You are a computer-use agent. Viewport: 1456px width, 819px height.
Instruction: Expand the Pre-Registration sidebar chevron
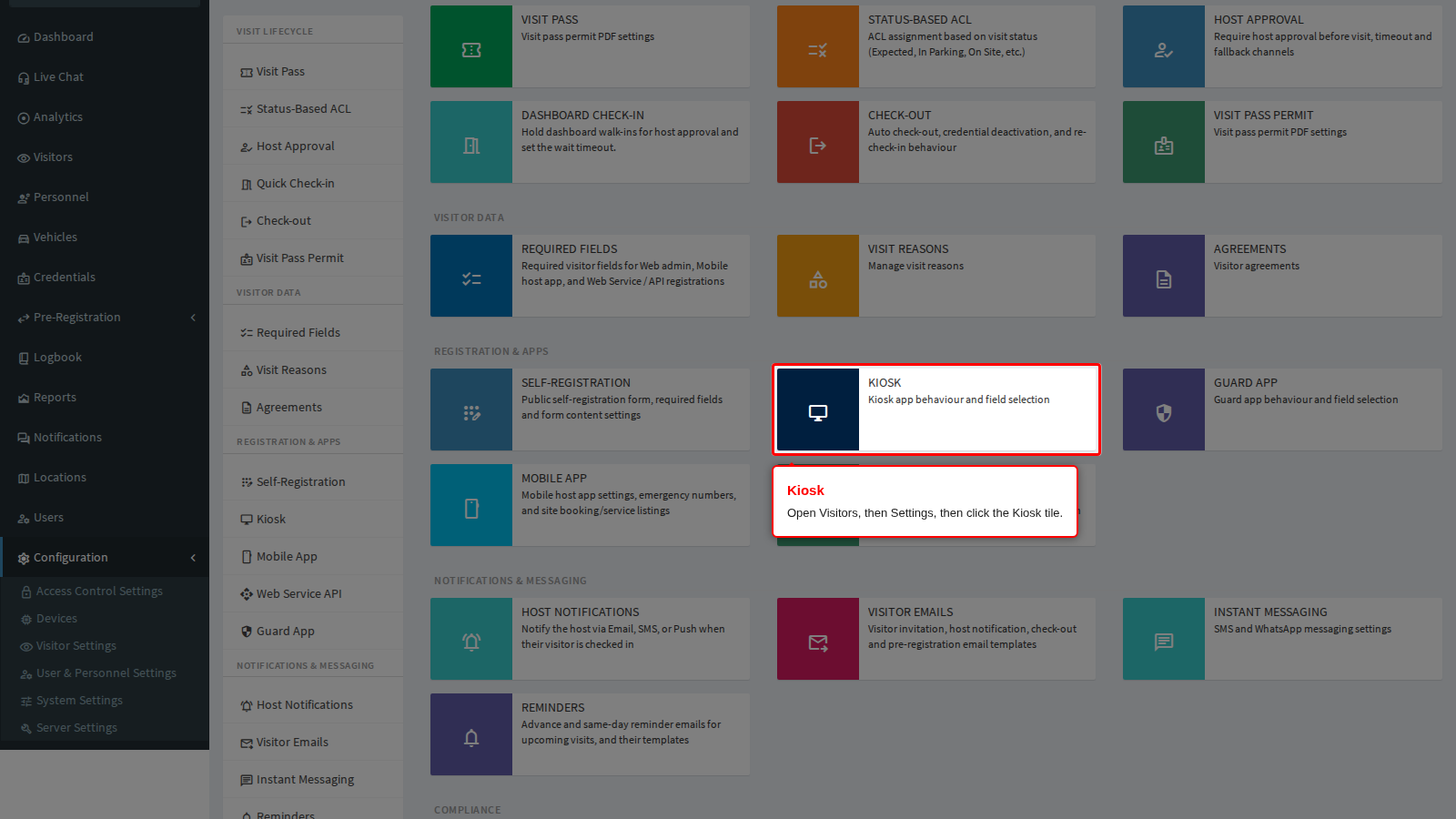tap(193, 318)
